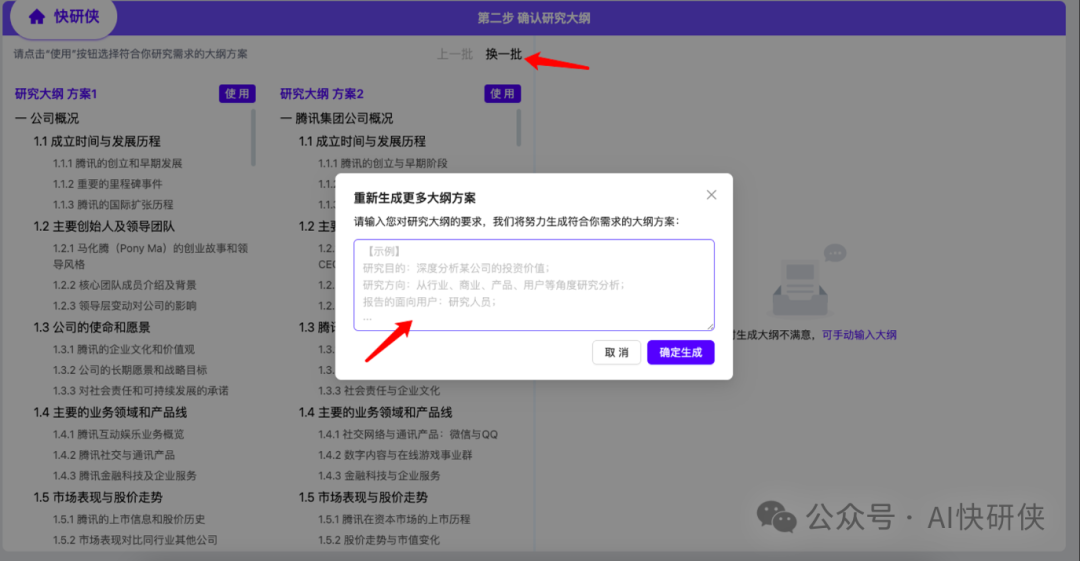The image size is (1080, 561).
Task: Select 1.2.3 领导层变动对公司的影响
Action: [x=125, y=305]
